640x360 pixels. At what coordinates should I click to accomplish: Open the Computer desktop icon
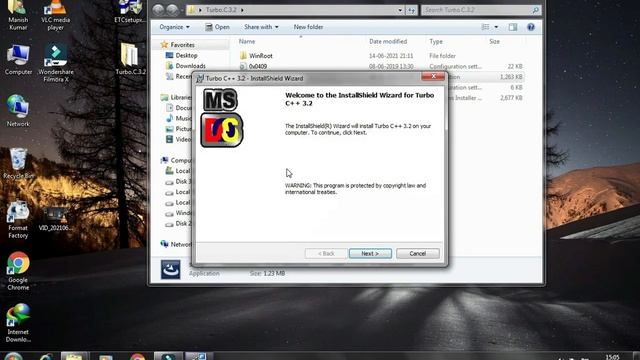[18, 60]
